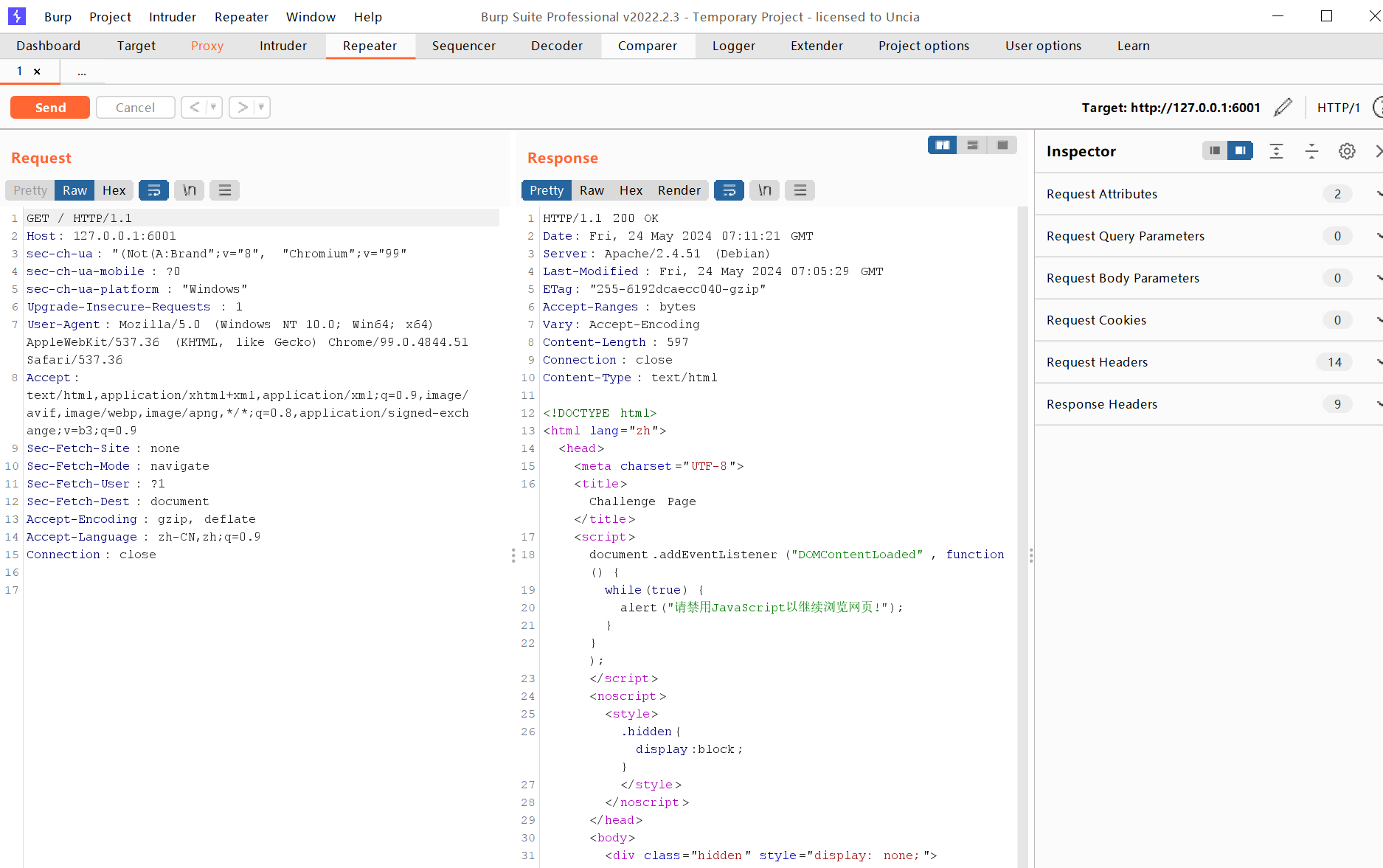1383x868 pixels.
Task: Select Hex view in Response panel
Action: coord(631,190)
